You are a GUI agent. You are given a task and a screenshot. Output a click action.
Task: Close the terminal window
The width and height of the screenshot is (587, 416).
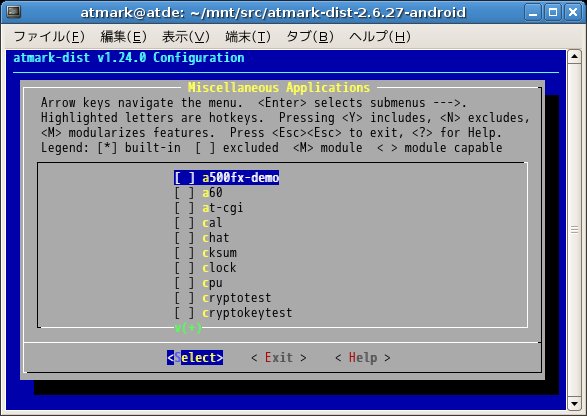(573, 12)
